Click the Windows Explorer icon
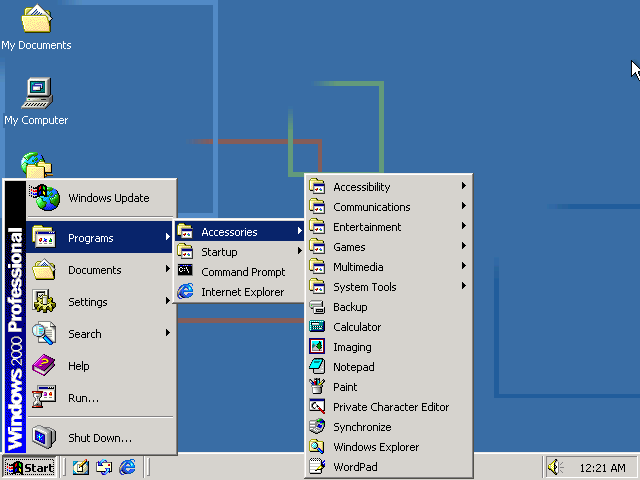640x480 pixels. click(317, 447)
